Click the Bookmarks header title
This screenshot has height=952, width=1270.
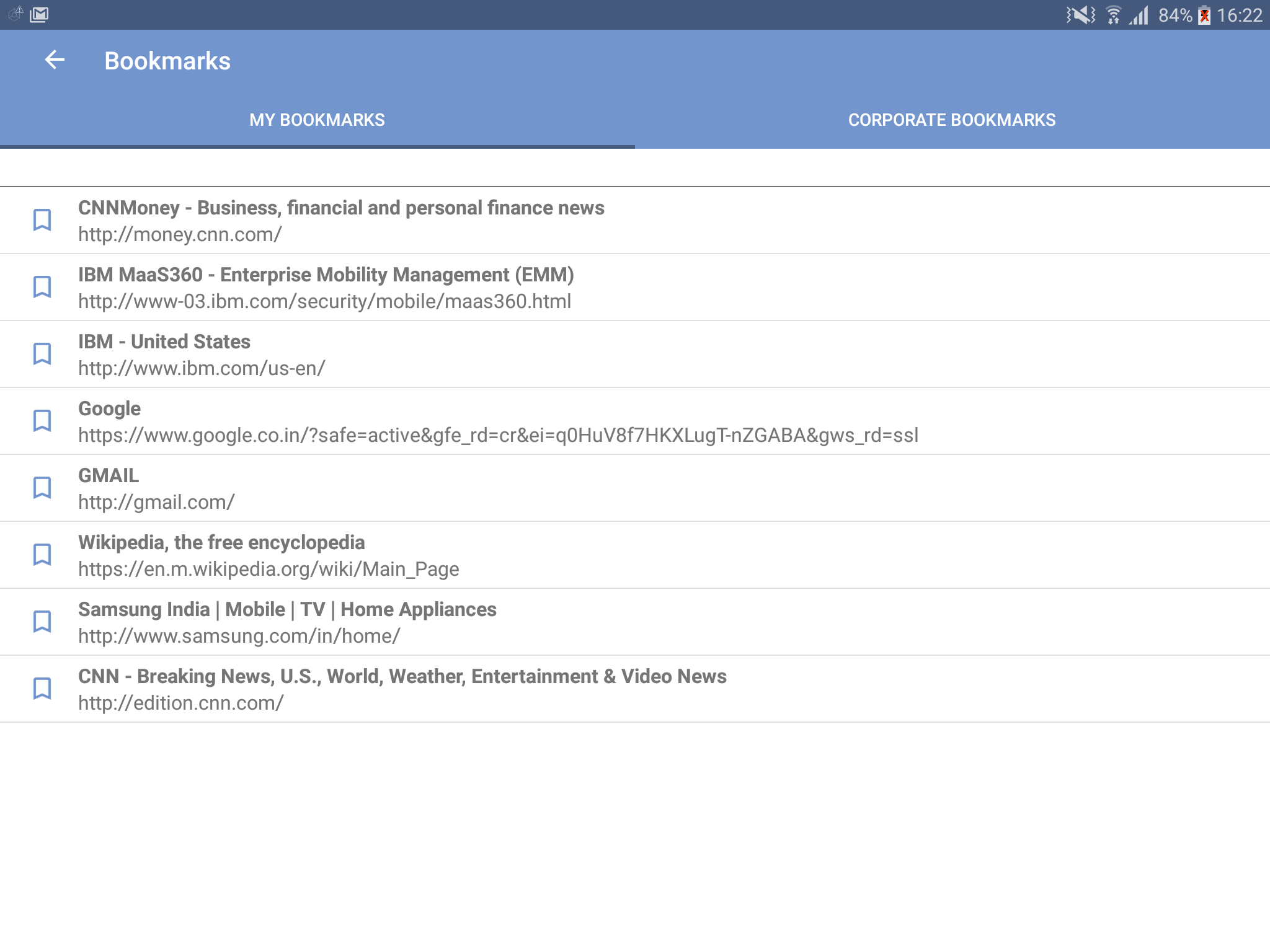(x=167, y=61)
